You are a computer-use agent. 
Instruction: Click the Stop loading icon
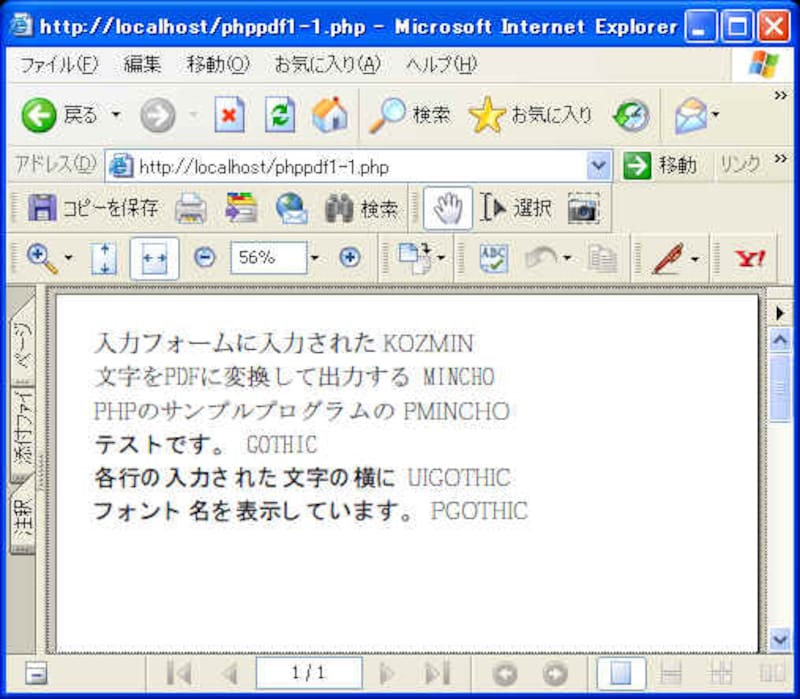[x=230, y=116]
